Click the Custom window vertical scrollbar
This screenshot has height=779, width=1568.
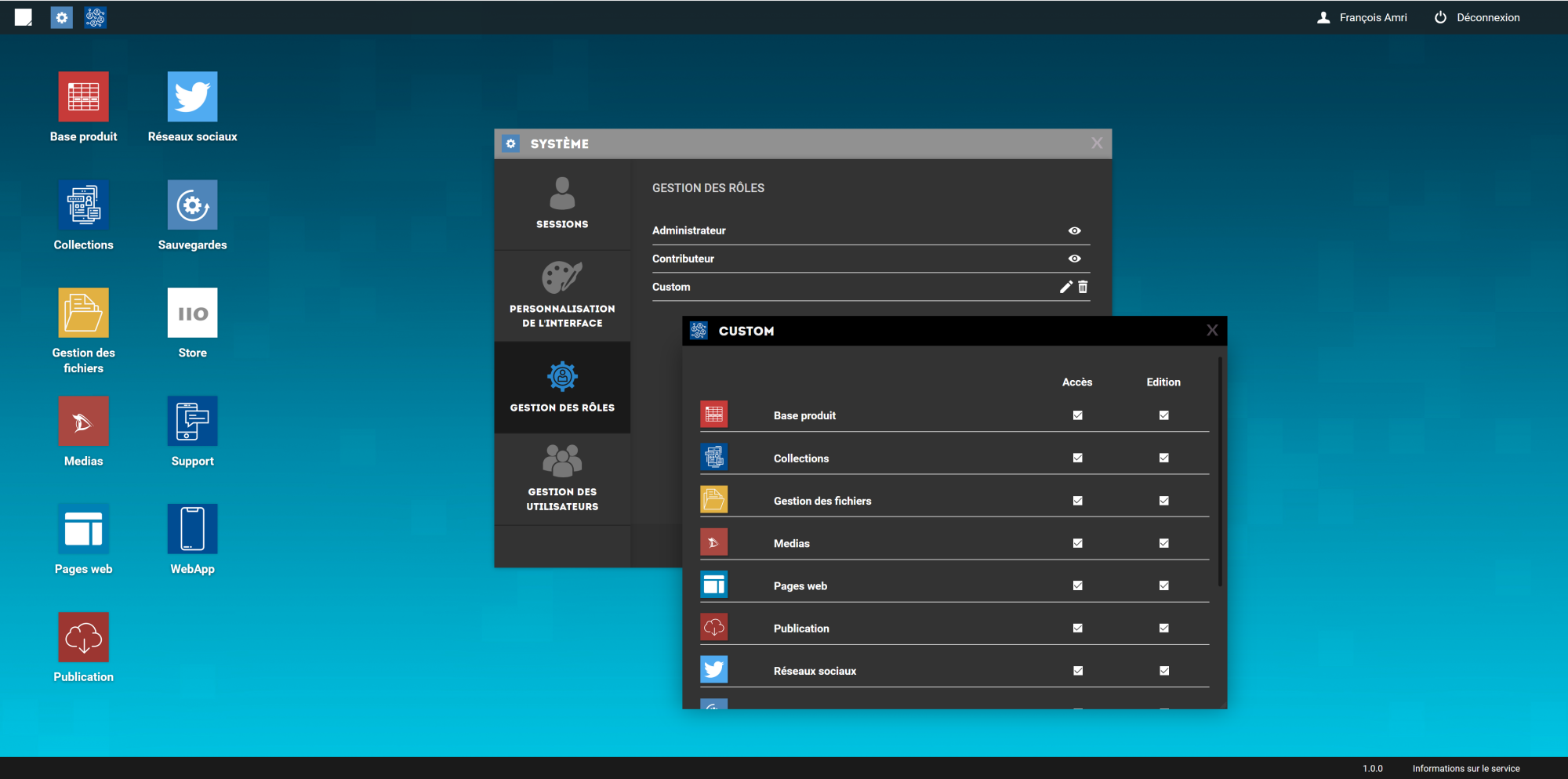coord(1219,472)
